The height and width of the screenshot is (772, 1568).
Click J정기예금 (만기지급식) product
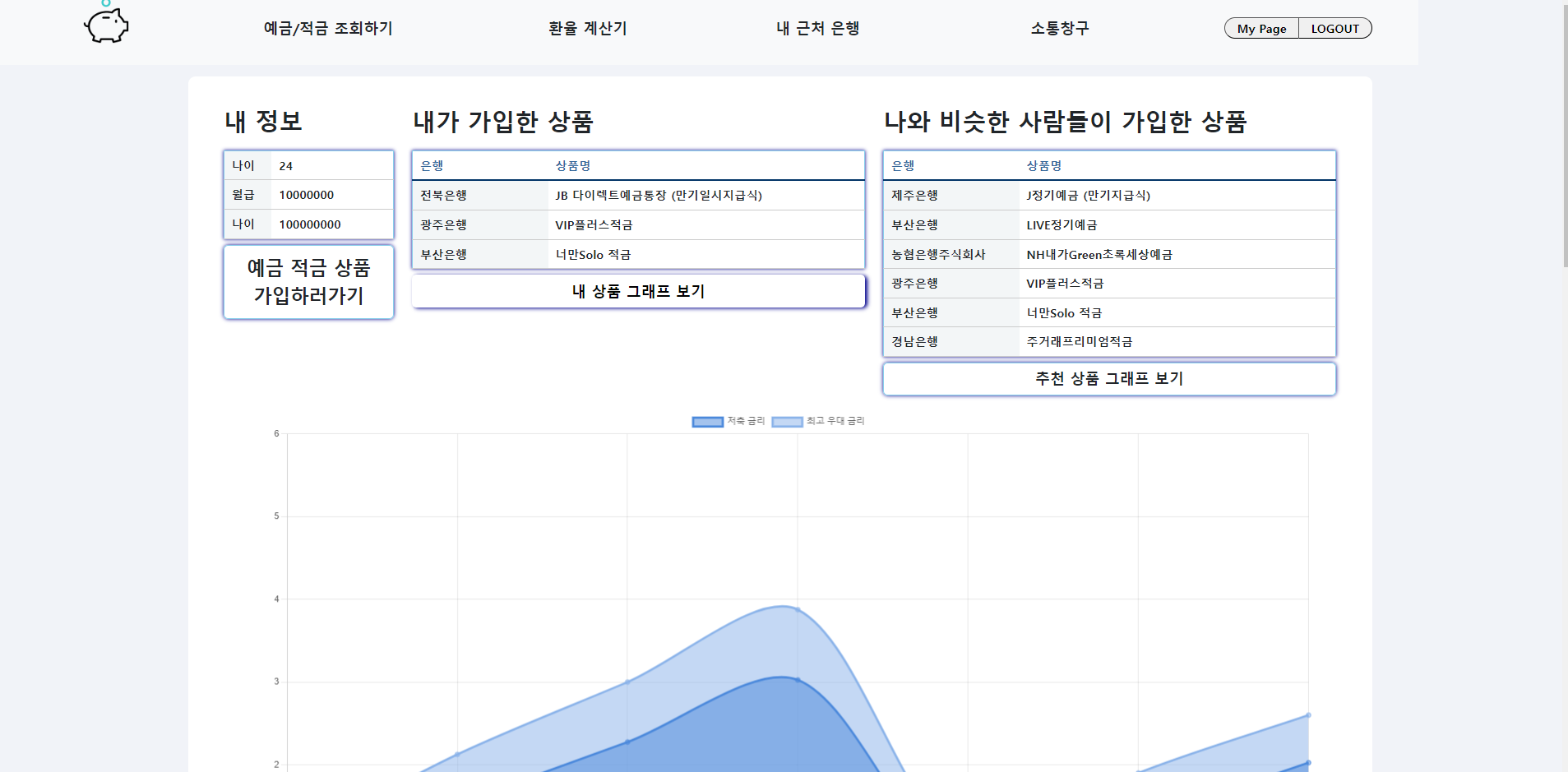tap(1089, 196)
